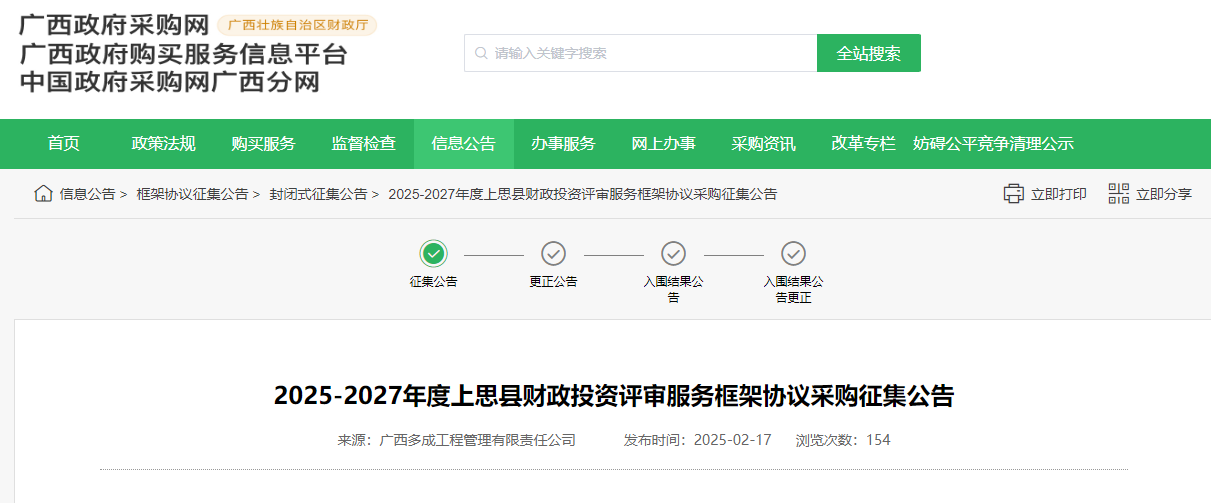Open 办事服务 in the navigation bar

tap(563, 144)
